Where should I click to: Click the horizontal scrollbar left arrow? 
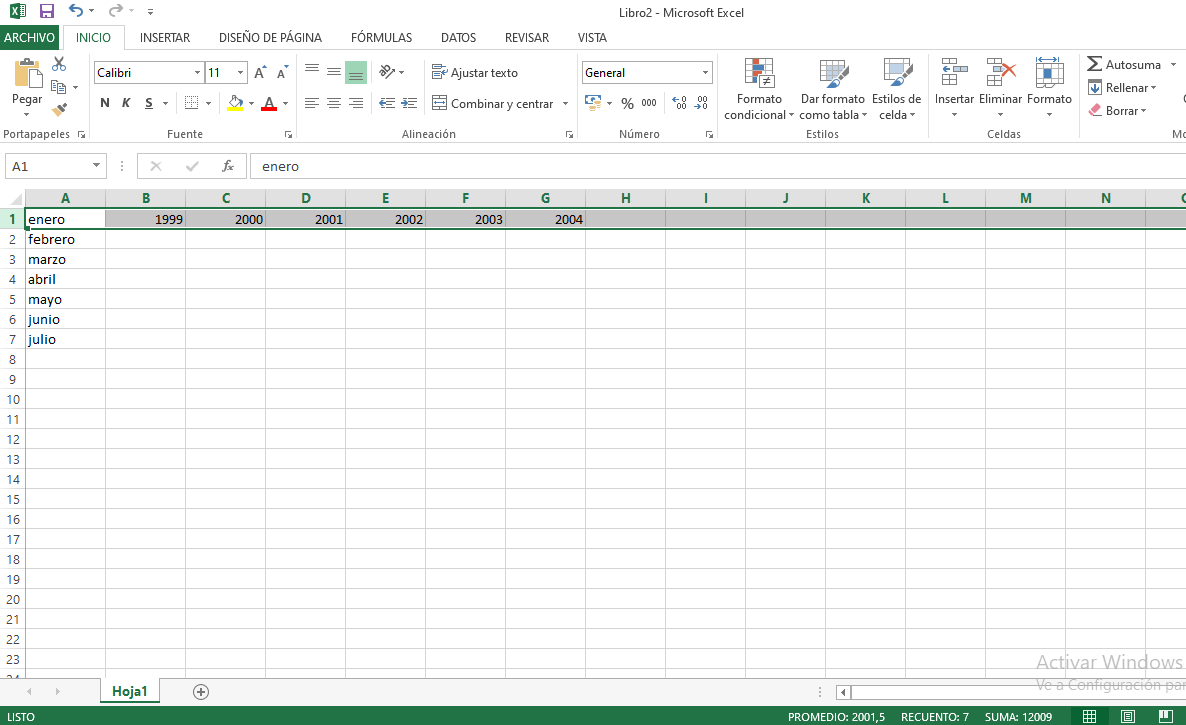[843, 692]
